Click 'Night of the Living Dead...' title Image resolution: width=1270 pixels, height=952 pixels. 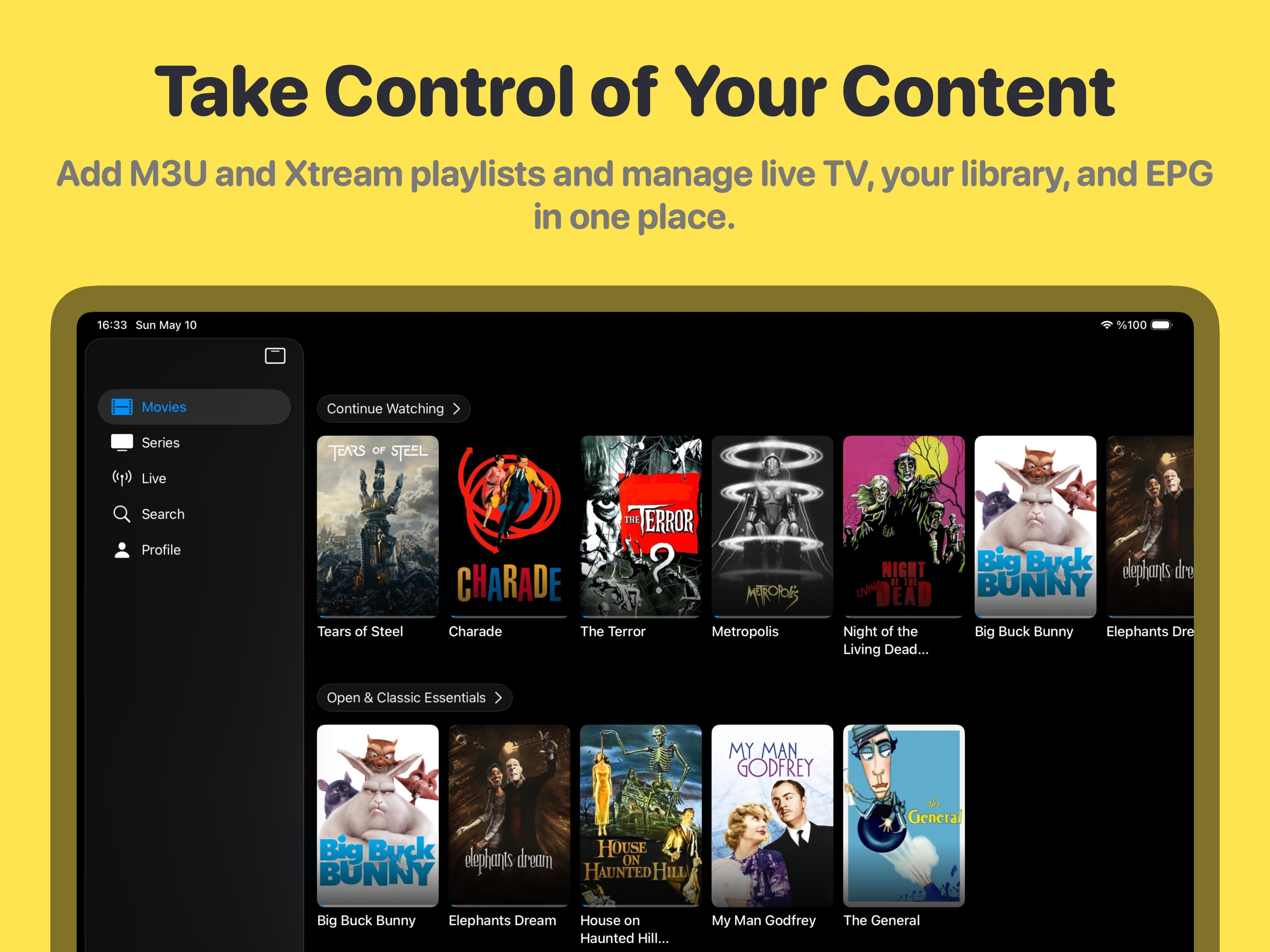(x=886, y=640)
